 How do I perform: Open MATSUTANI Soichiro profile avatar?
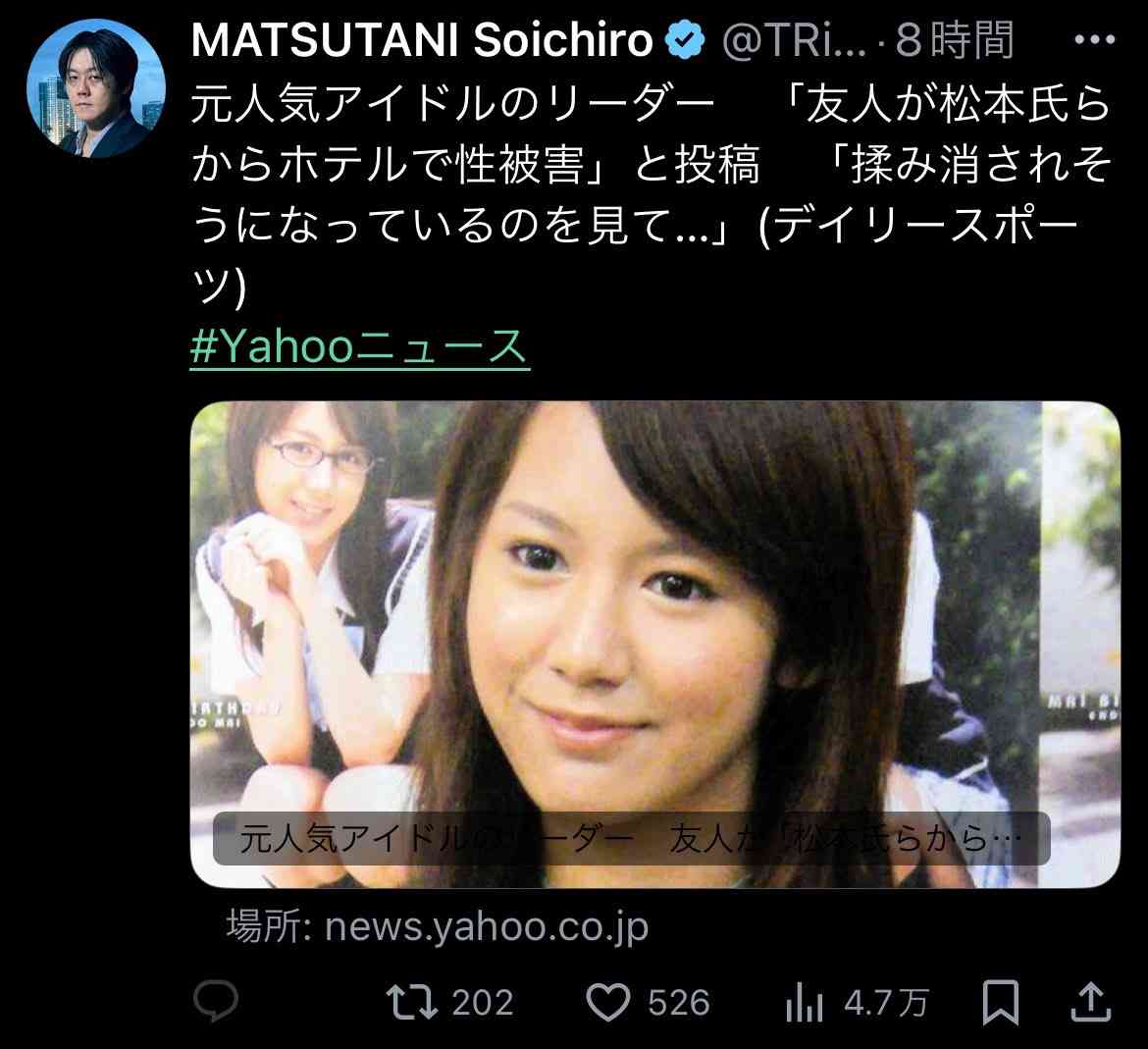click(96, 88)
